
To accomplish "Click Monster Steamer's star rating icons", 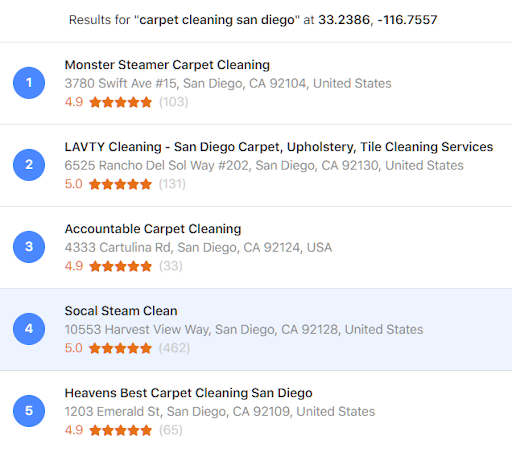I will click(121, 102).
